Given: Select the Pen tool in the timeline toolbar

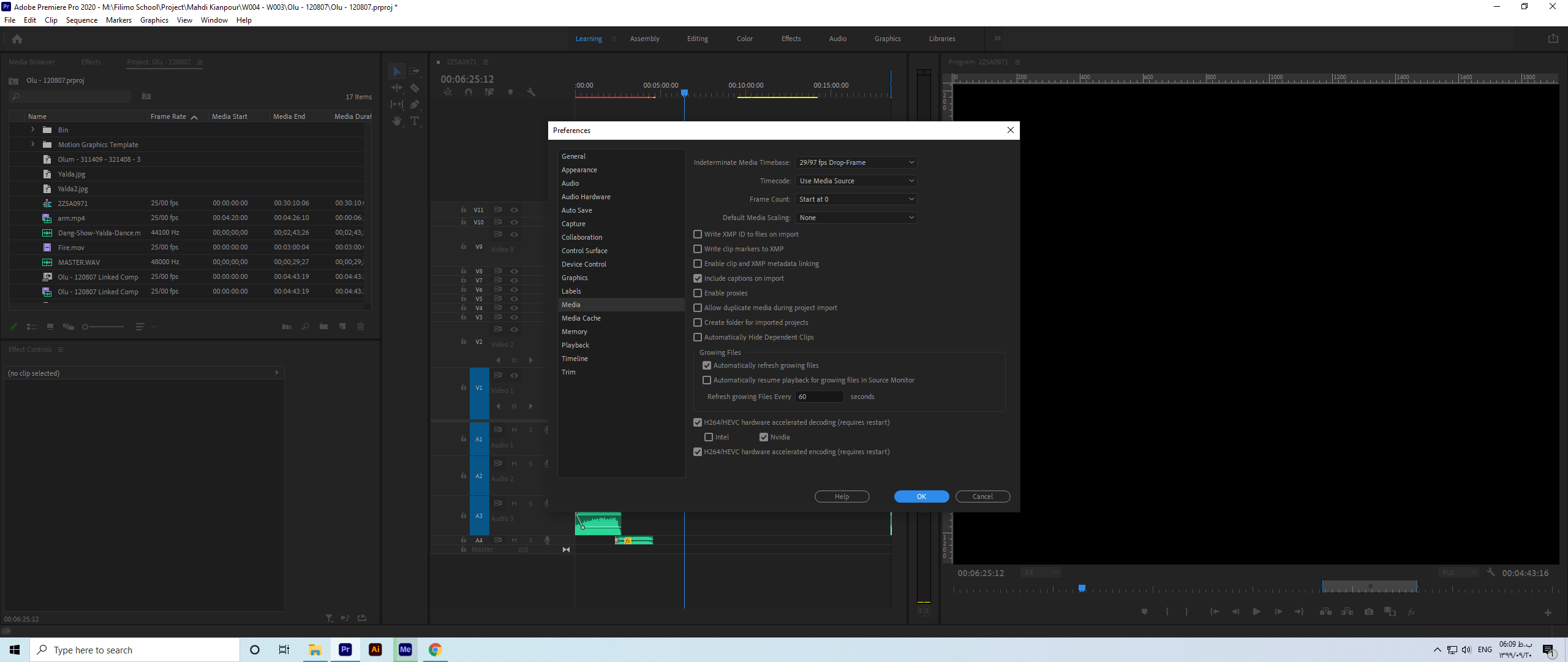Looking at the screenshot, I should coord(415,104).
